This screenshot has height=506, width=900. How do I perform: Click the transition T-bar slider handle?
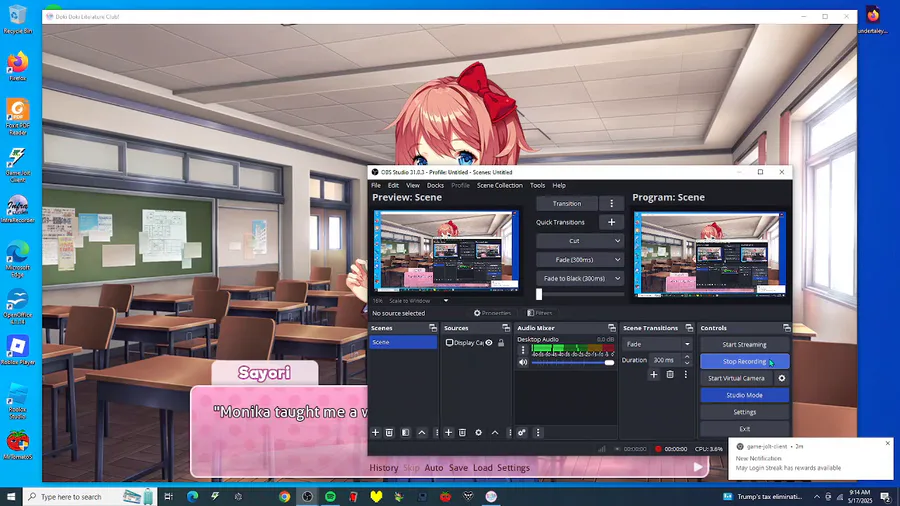(539, 294)
